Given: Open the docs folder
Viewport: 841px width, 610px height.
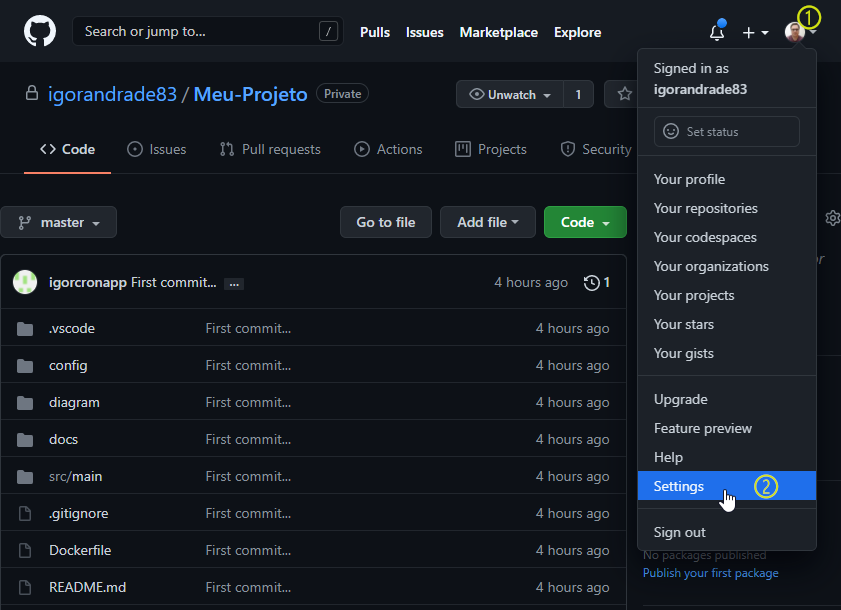Looking at the screenshot, I should 63,439.
